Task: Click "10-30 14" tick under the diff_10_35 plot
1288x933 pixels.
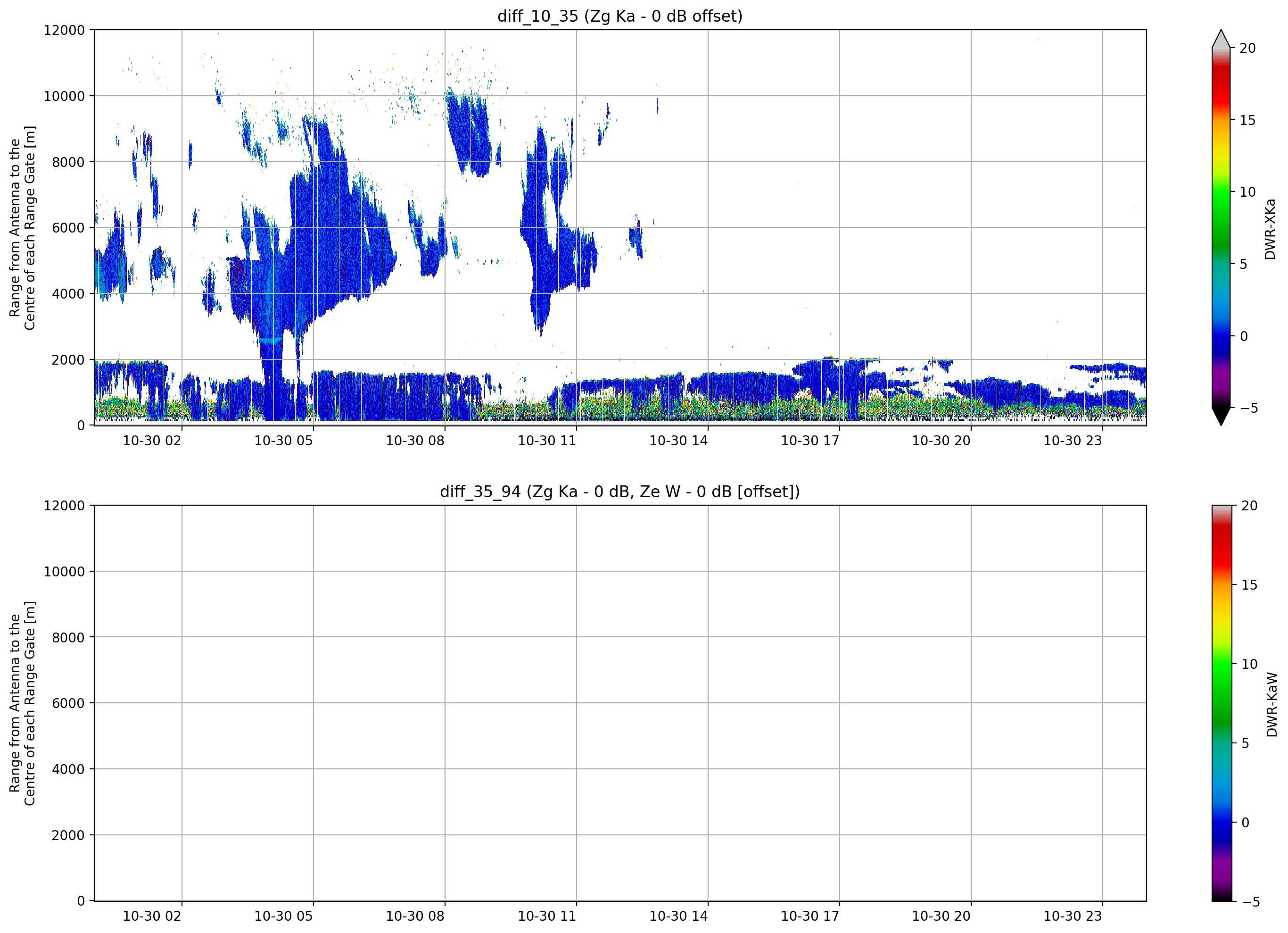Action: point(678,441)
